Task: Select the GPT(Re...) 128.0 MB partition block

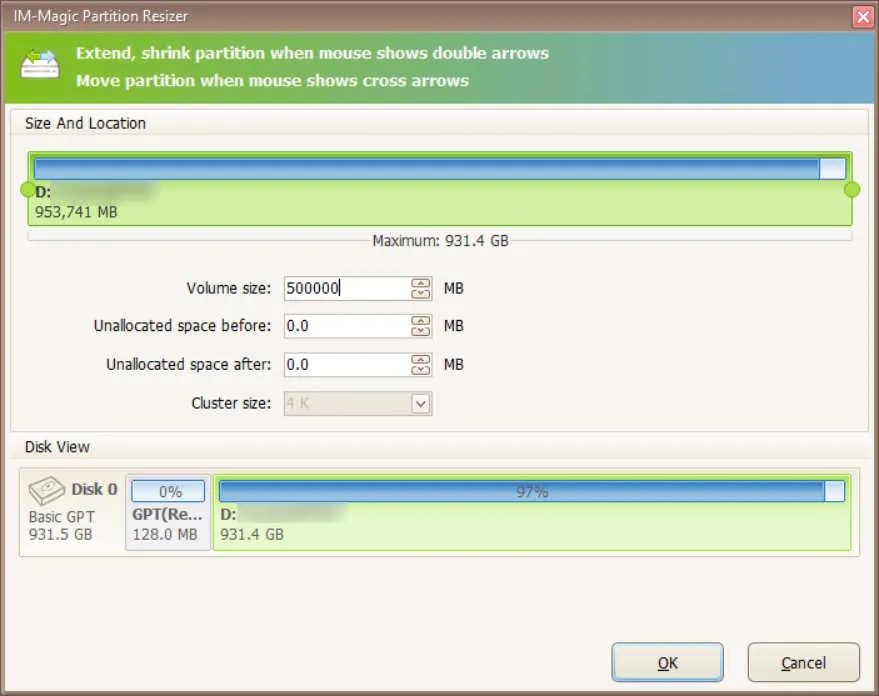Action: 166,509
